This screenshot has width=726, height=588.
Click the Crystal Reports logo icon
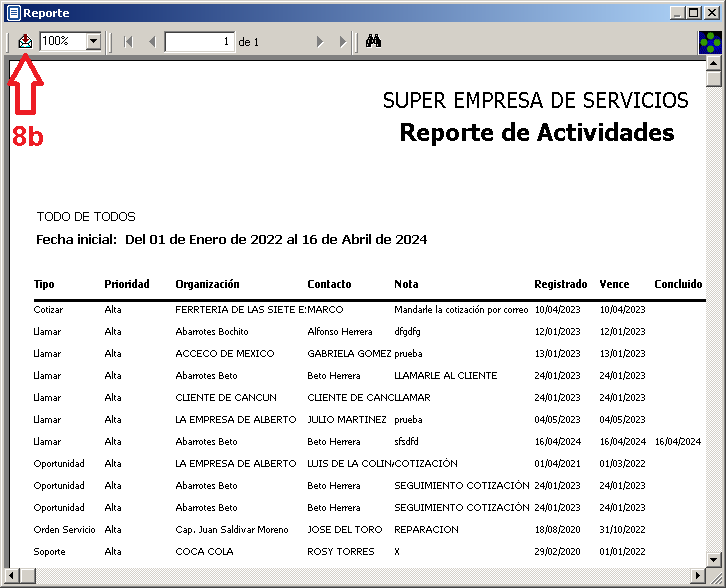tap(710, 43)
